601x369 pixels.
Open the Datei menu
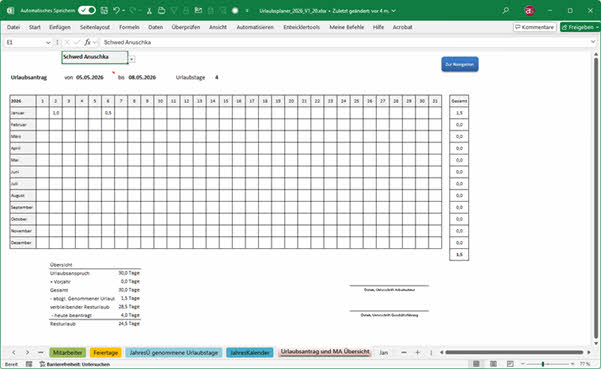(13, 27)
